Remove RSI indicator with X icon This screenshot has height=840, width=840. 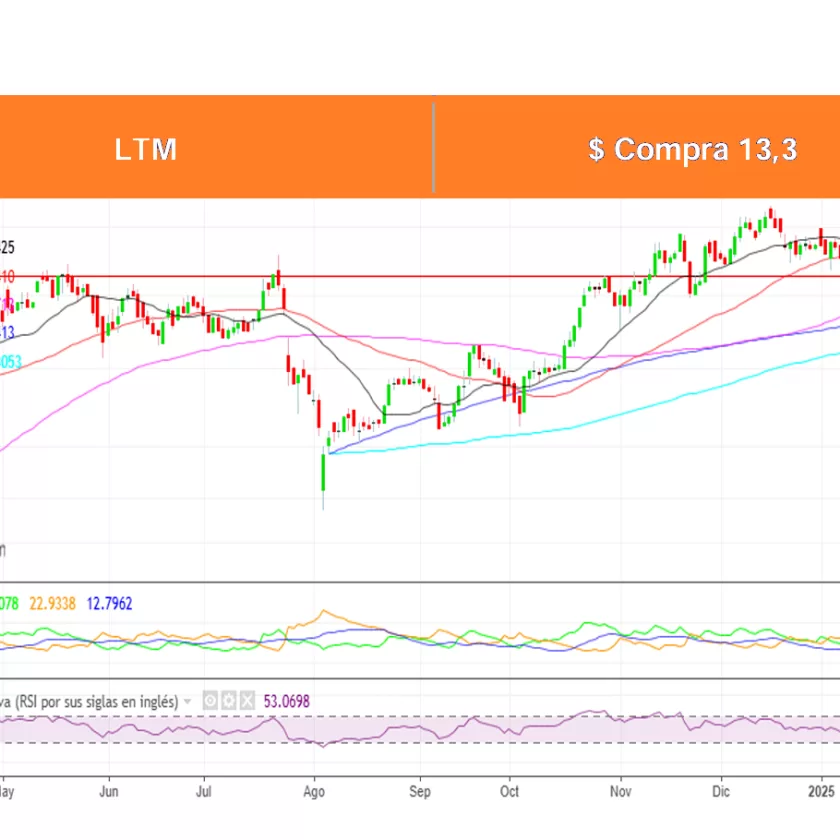pyautogui.click(x=247, y=701)
